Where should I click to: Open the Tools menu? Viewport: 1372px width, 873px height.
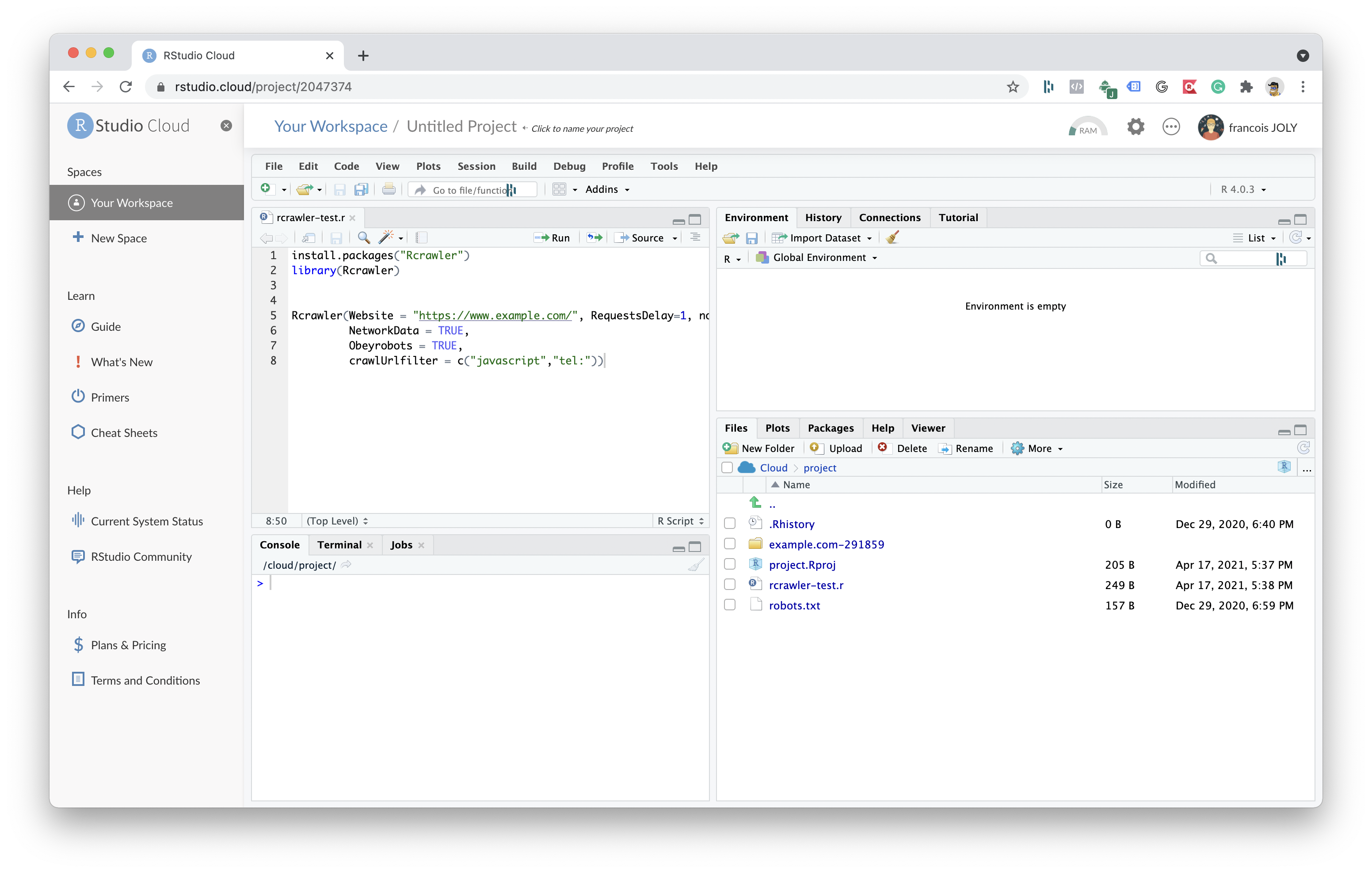(x=664, y=166)
